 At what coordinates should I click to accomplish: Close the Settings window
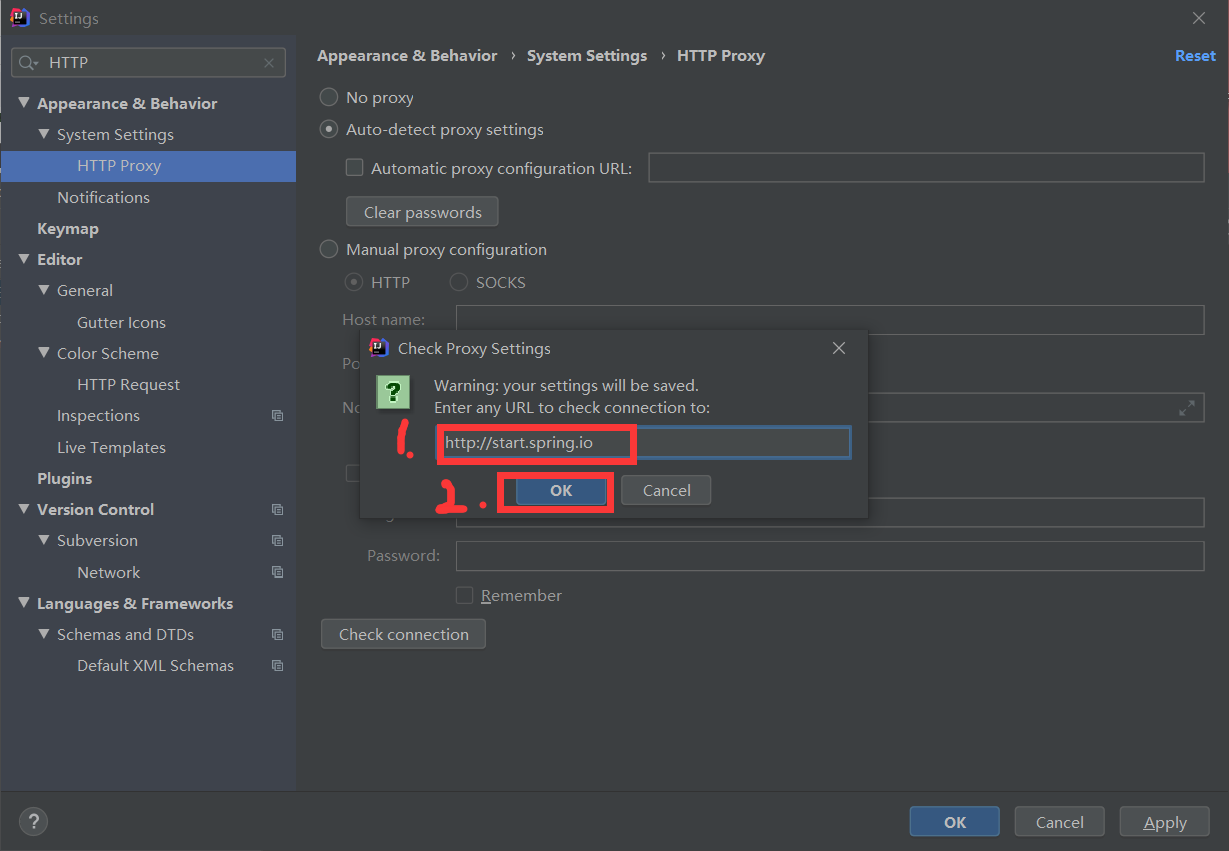pos(1199,18)
